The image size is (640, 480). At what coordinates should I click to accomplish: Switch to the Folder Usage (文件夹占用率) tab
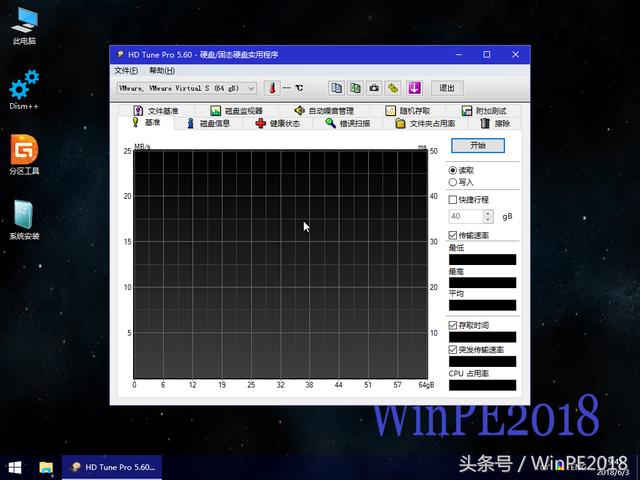click(x=426, y=123)
